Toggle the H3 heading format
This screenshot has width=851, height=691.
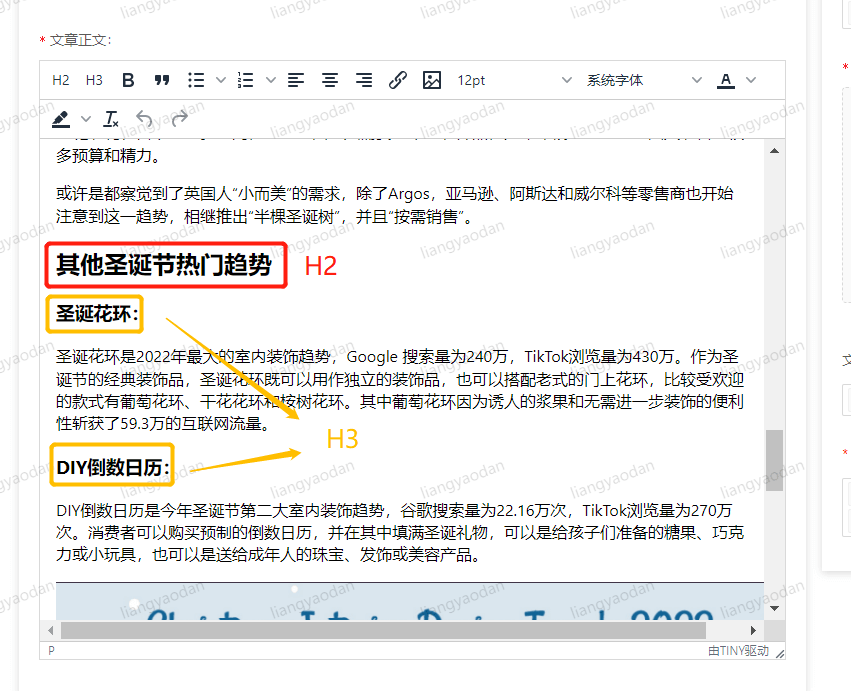point(94,80)
